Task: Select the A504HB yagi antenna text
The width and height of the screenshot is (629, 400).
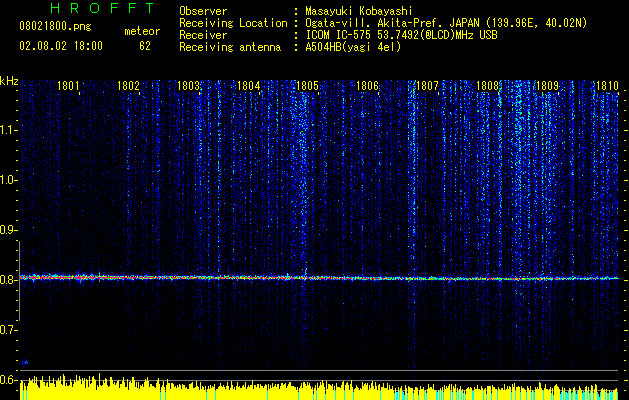Action: pyautogui.click(x=353, y=46)
